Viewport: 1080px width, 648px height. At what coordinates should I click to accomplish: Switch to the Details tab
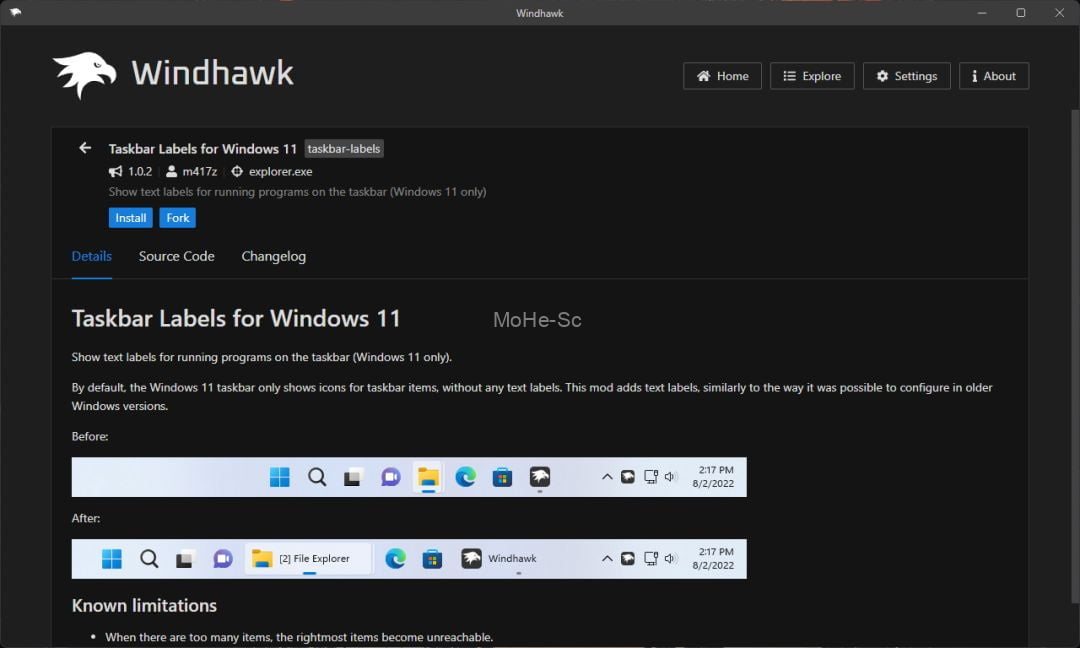click(x=92, y=256)
